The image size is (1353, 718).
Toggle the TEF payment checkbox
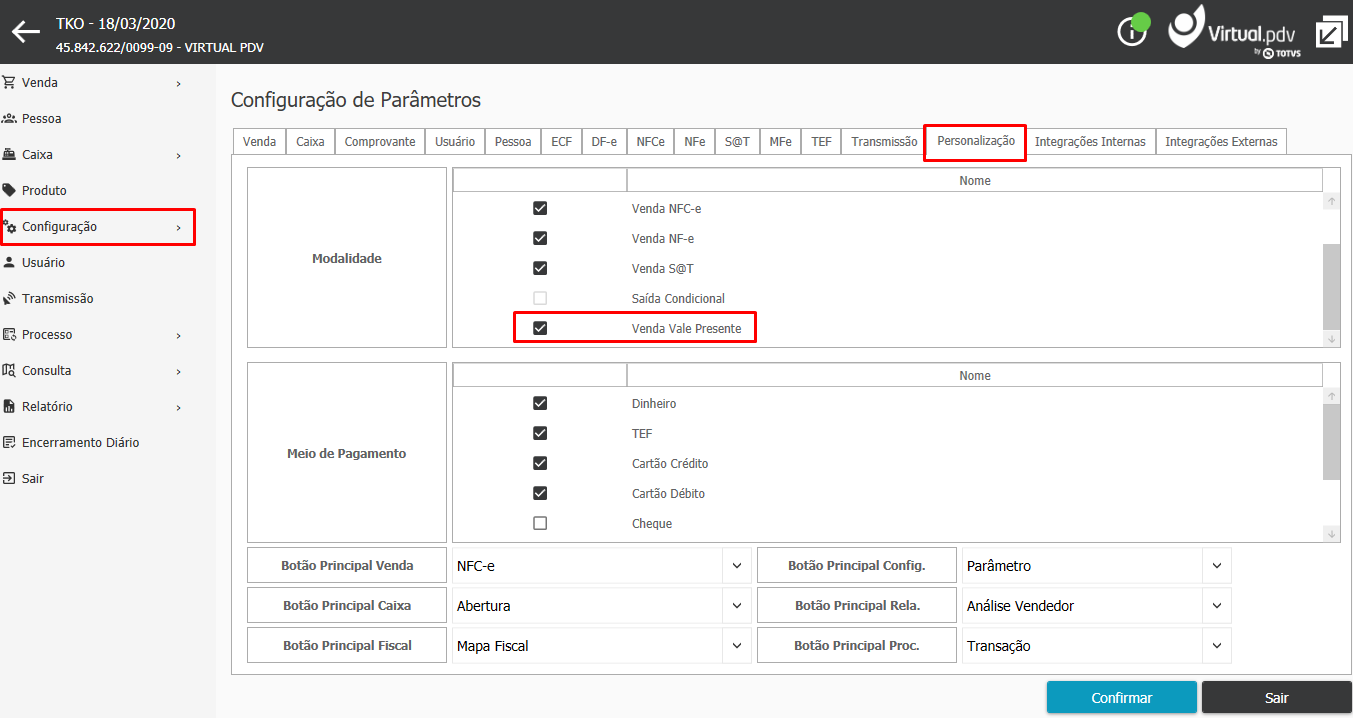pos(540,434)
